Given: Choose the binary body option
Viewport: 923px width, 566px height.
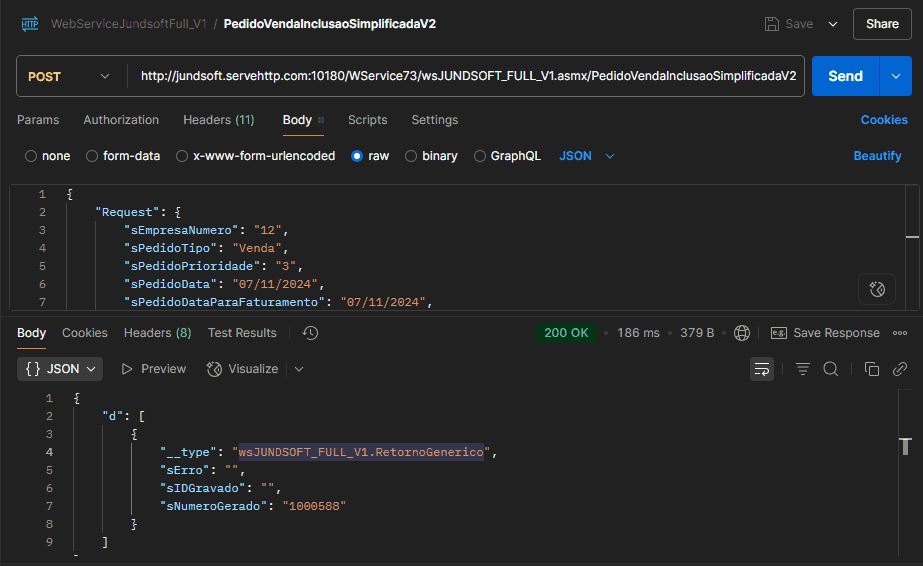Looking at the screenshot, I should [412, 156].
